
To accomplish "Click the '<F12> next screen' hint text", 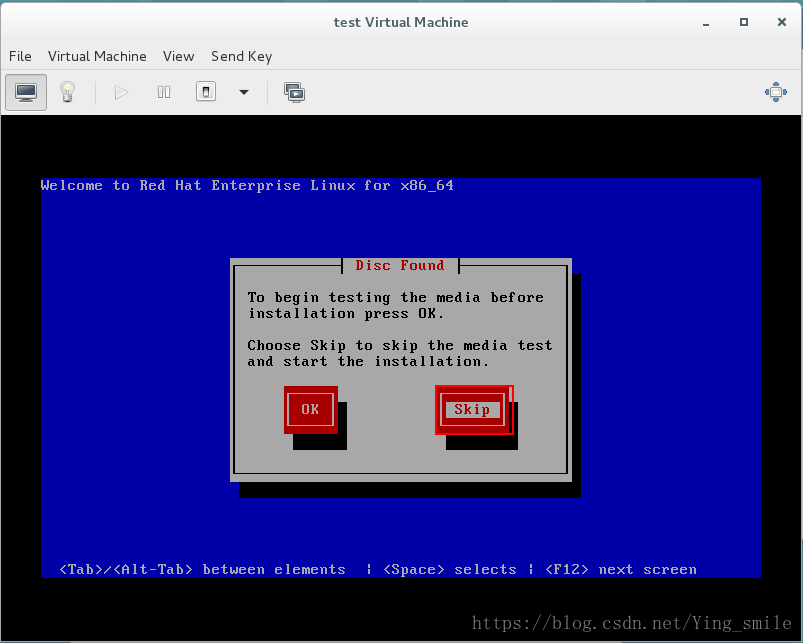I will point(621,569).
